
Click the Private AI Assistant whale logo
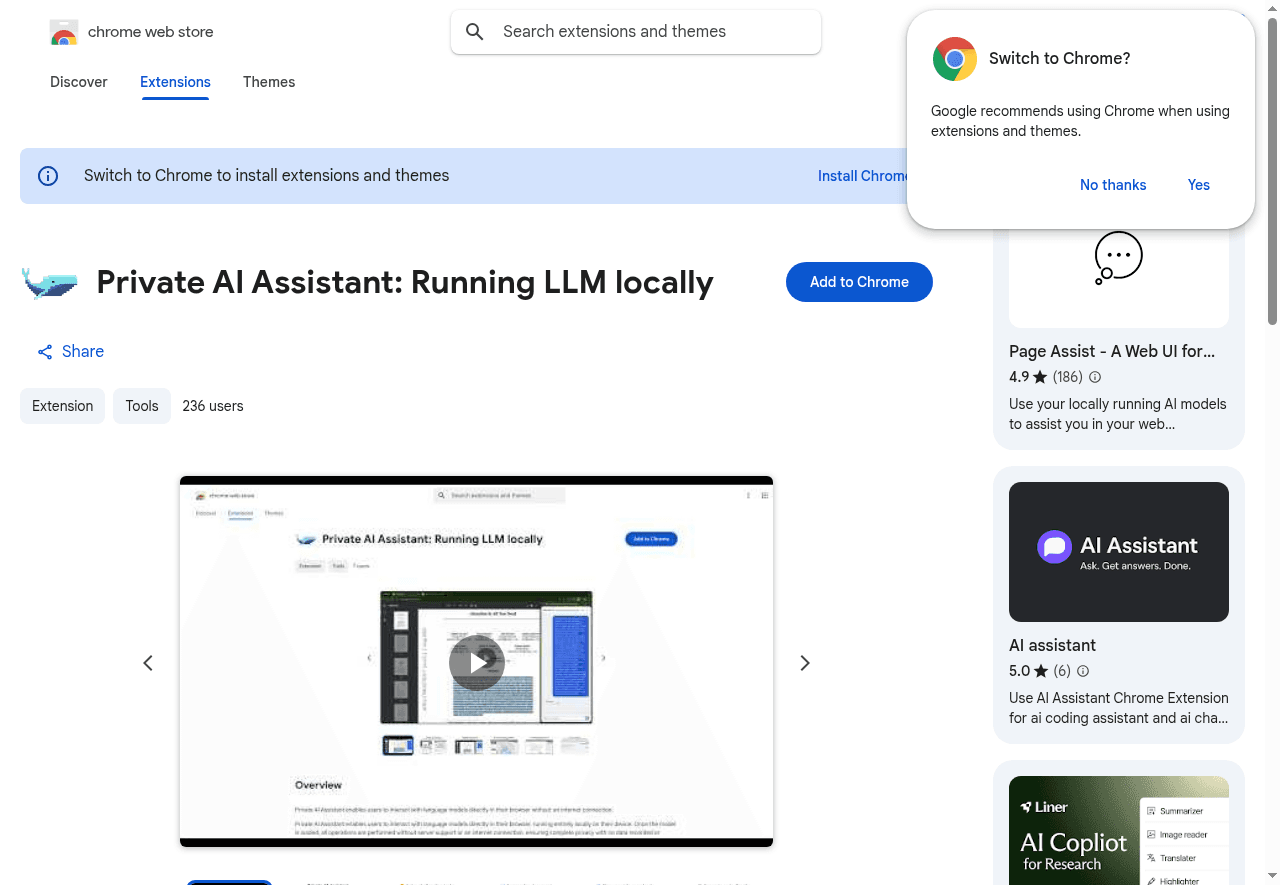pyautogui.click(x=49, y=283)
